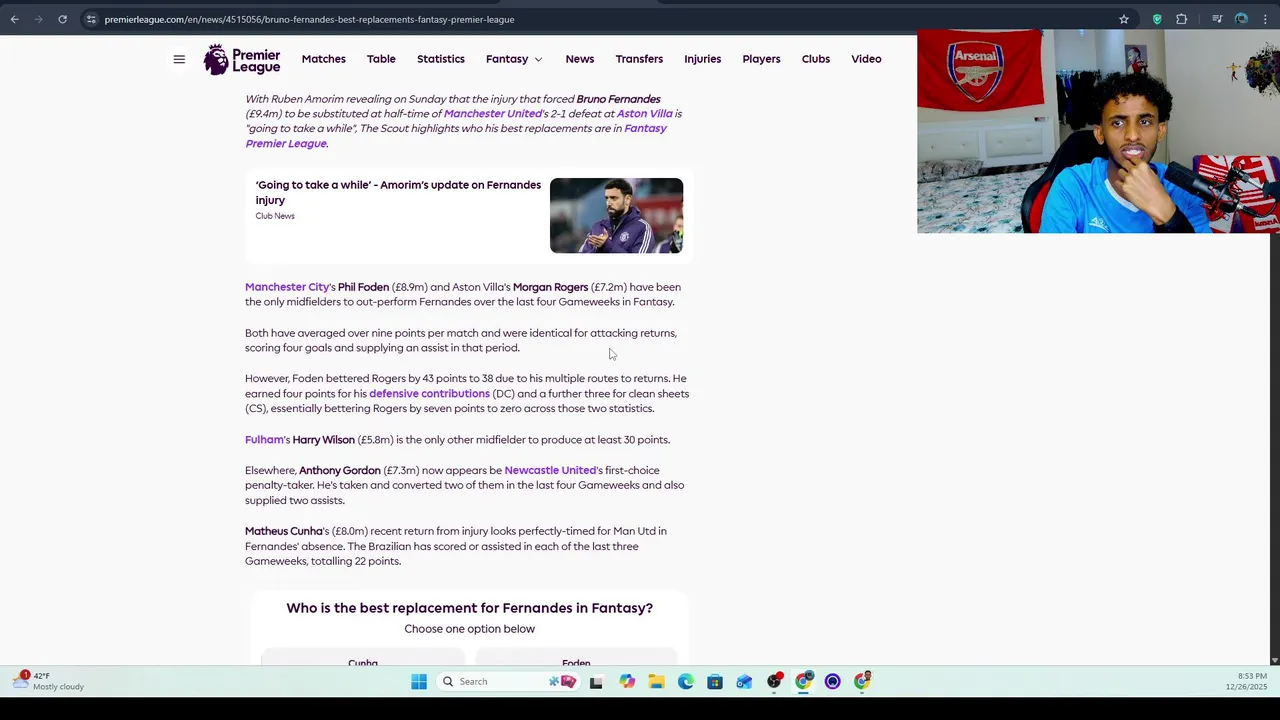1280x720 pixels.
Task: Open the Injuries nav item
Action: [702, 59]
